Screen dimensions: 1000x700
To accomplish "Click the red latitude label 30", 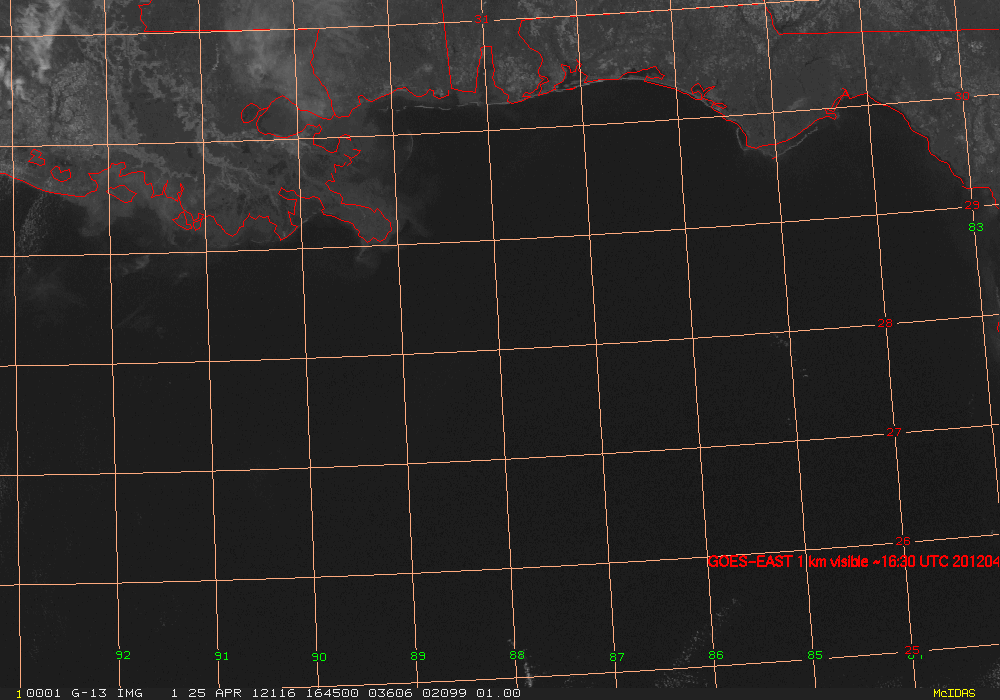I will point(962,96).
